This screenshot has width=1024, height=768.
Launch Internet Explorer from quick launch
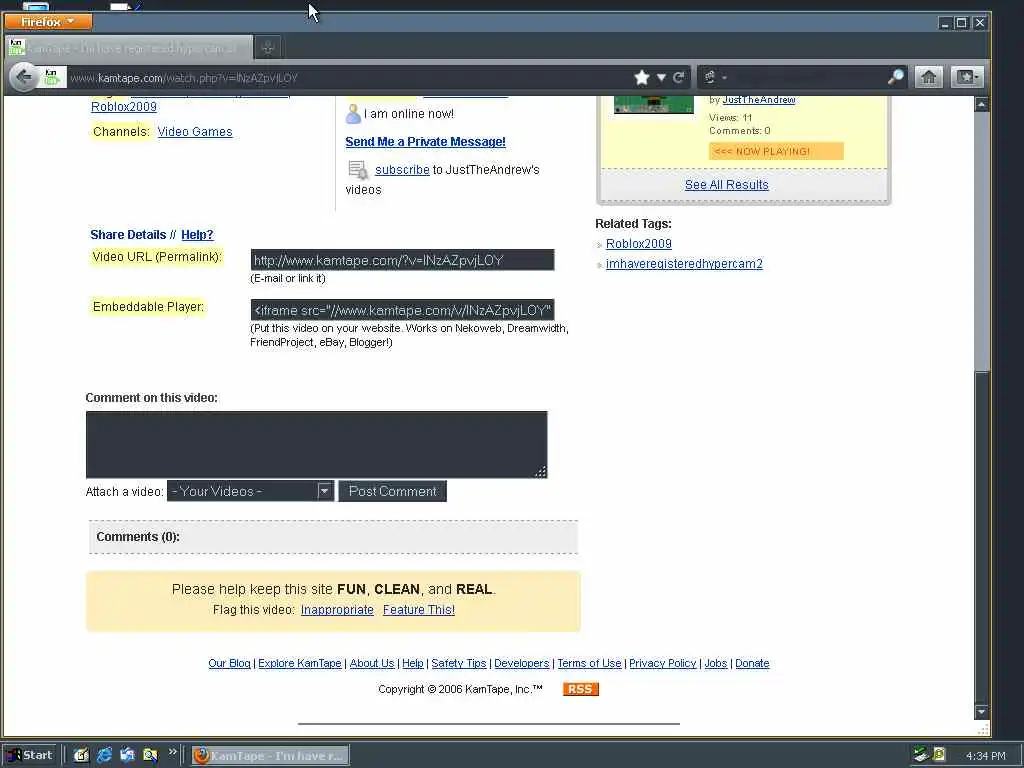point(104,756)
